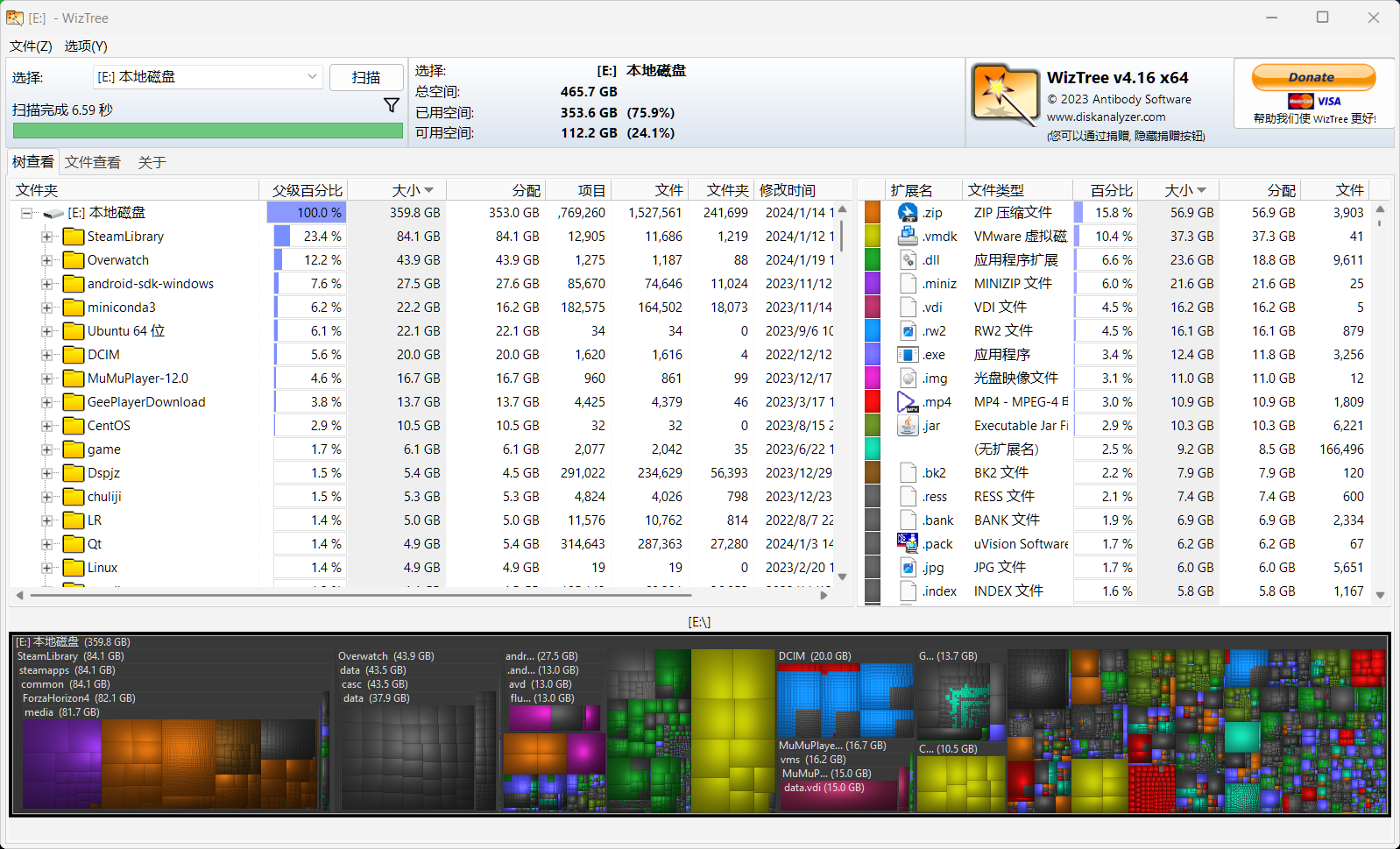Screen dimensions: 1400x849
Task: Open www.diskanalyzer.com link
Action: click(x=1106, y=117)
